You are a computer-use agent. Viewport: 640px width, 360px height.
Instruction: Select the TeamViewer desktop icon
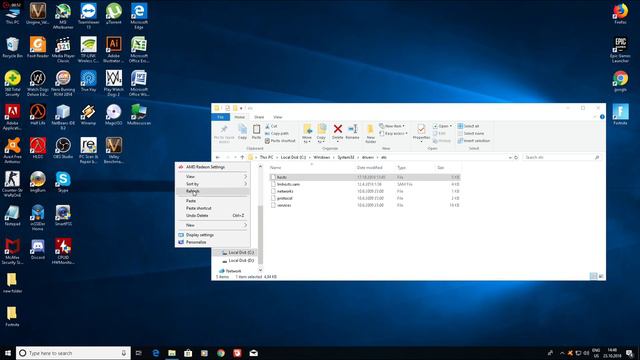click(88, 16)
